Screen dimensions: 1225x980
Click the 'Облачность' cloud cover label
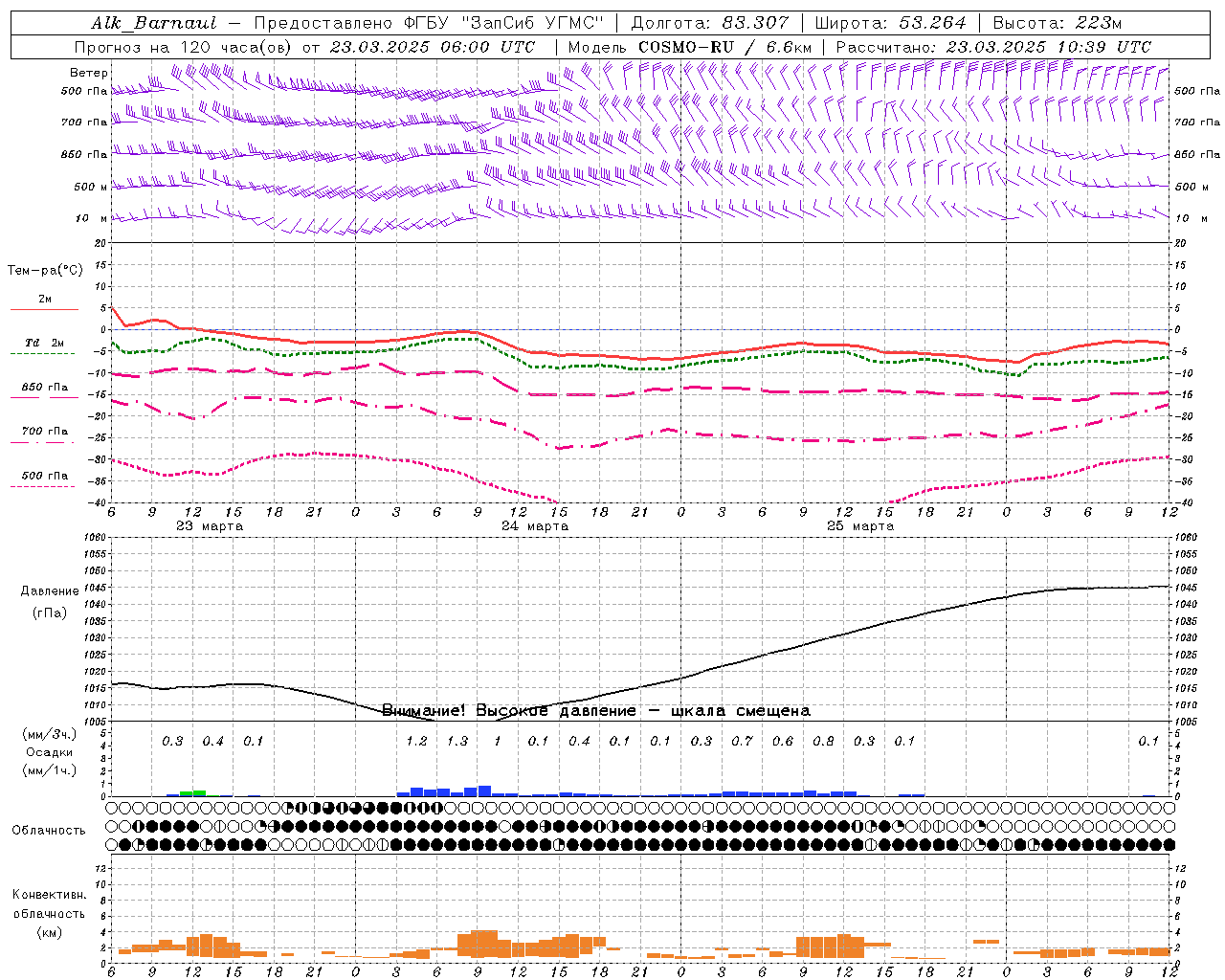tap(49, 830)
